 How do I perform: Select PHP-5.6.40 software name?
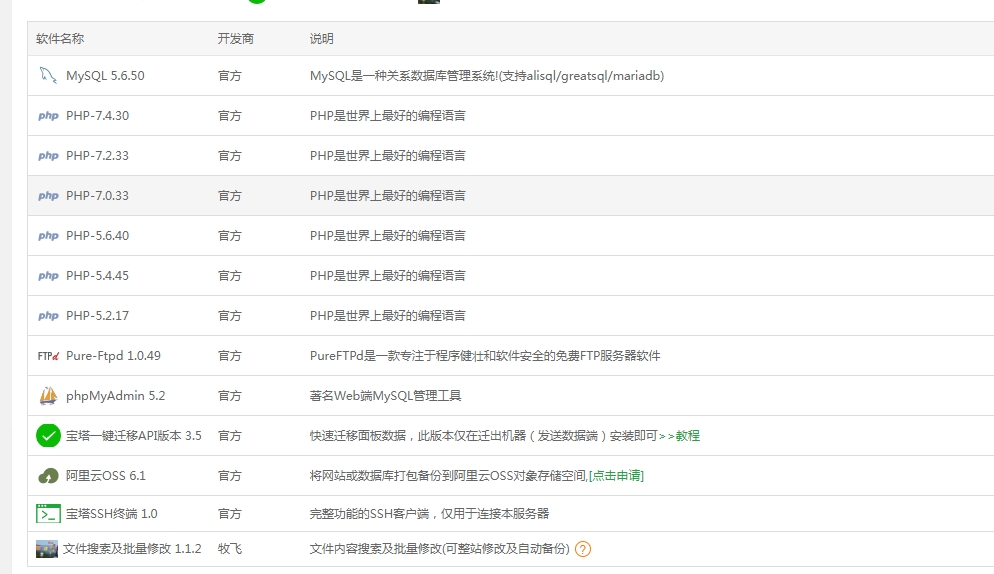point(97,235)
